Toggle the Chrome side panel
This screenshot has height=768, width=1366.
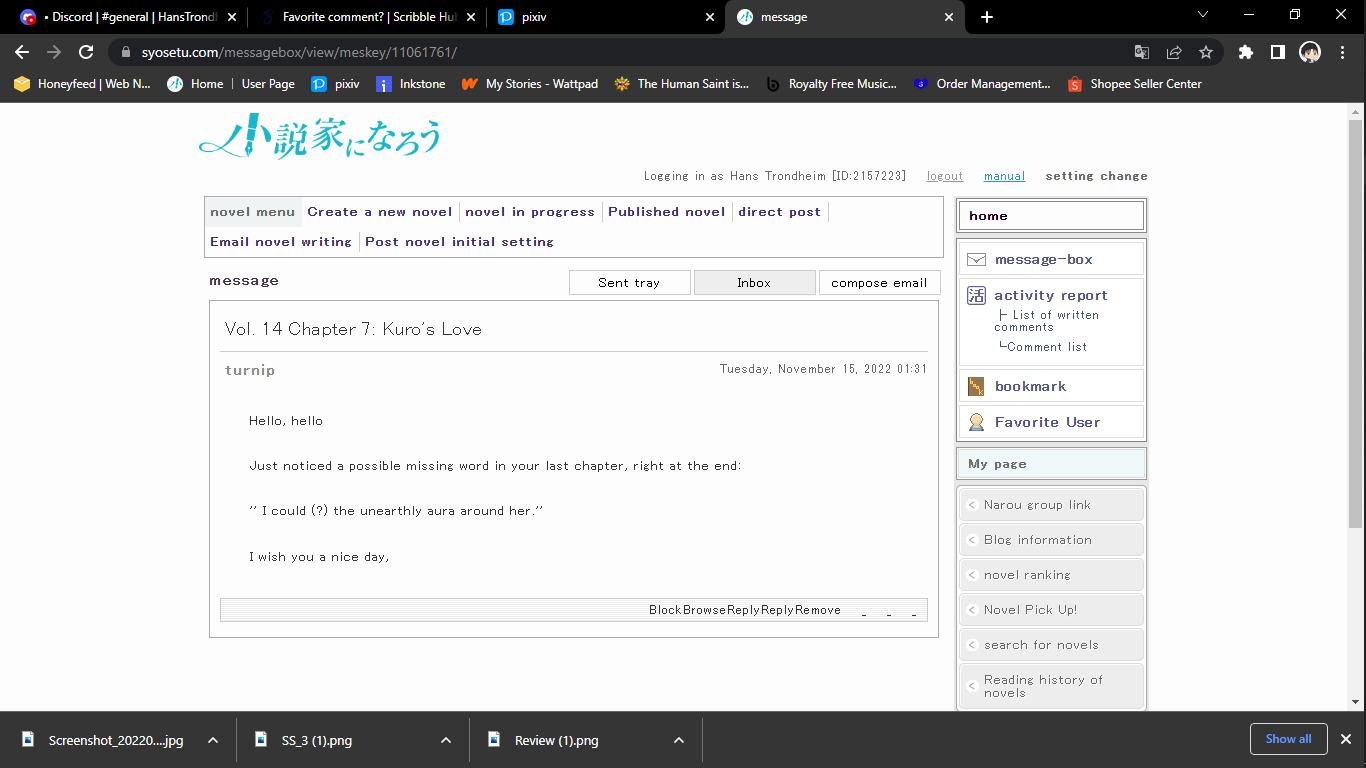click(1277, 52)
